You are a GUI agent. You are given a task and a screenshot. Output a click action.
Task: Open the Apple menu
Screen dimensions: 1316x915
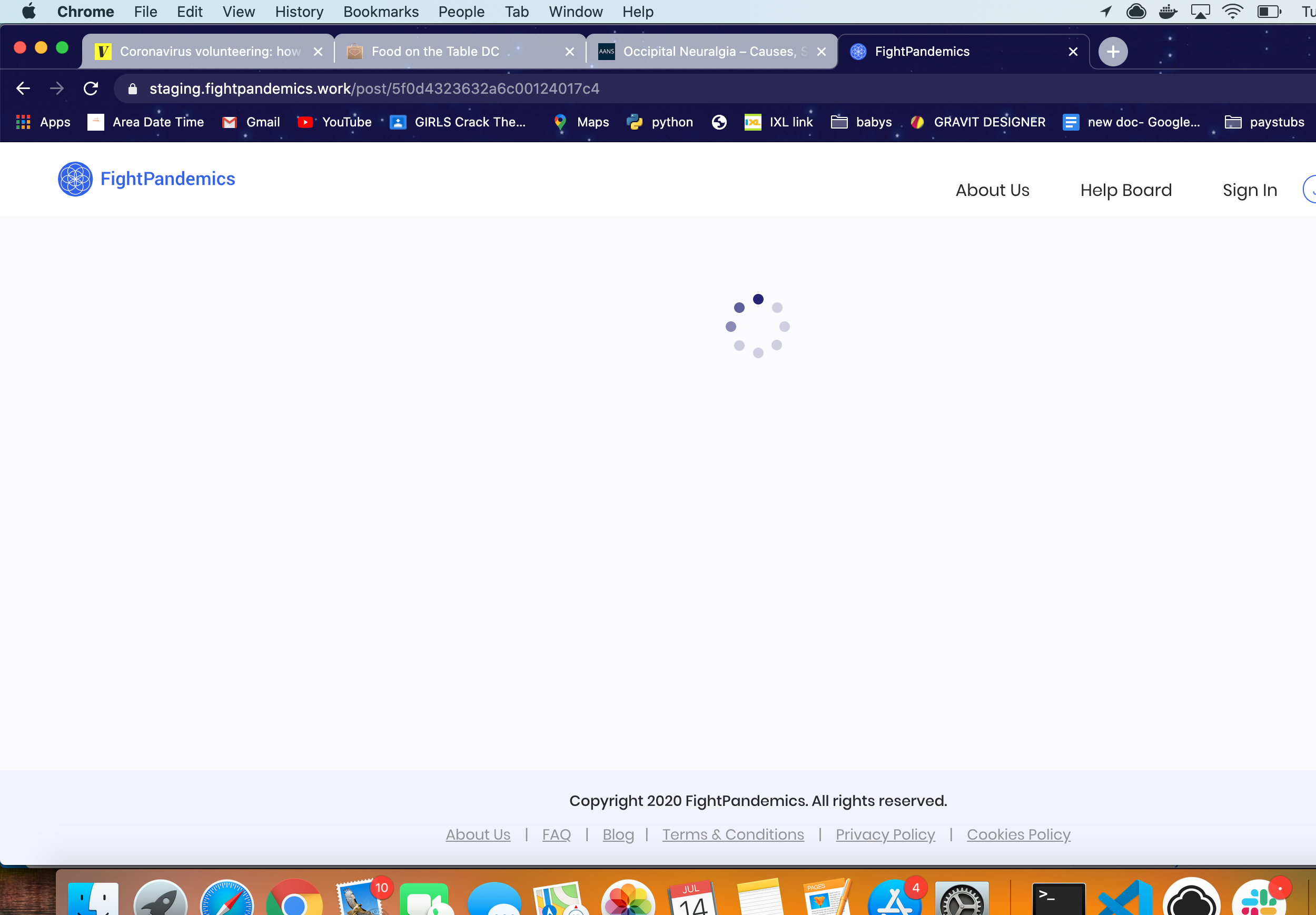pos(28,12)
